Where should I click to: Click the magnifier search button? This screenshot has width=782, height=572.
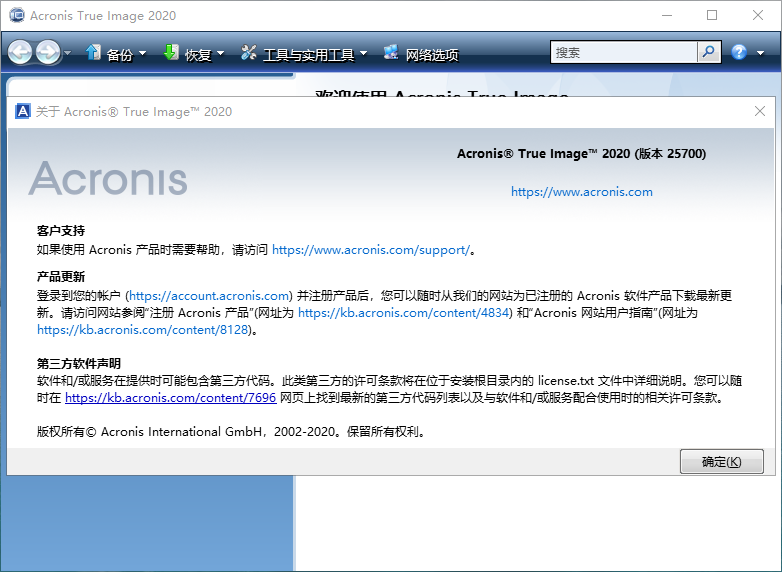click(708, 53)
